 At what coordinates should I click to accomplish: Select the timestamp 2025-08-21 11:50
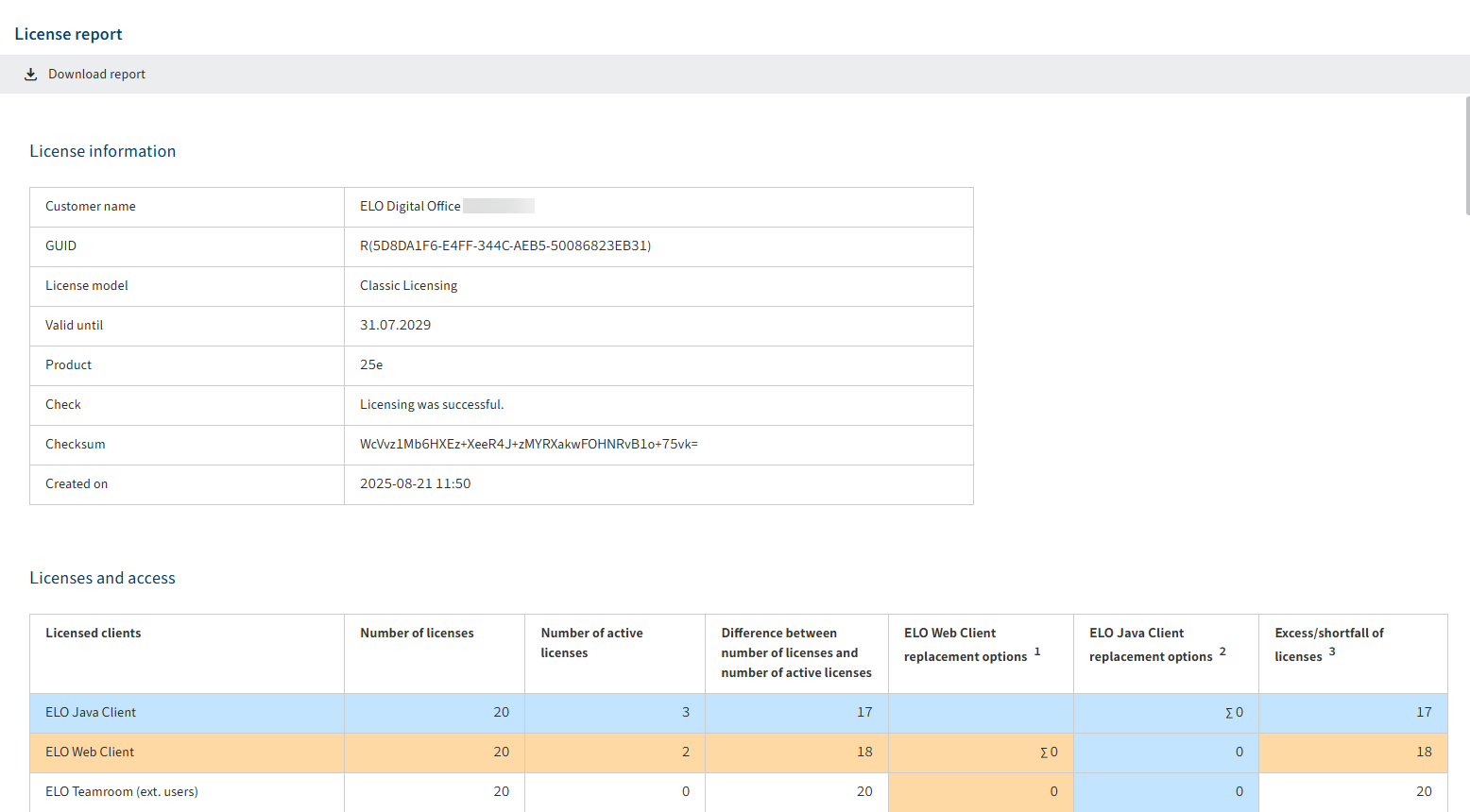(415, 484)
